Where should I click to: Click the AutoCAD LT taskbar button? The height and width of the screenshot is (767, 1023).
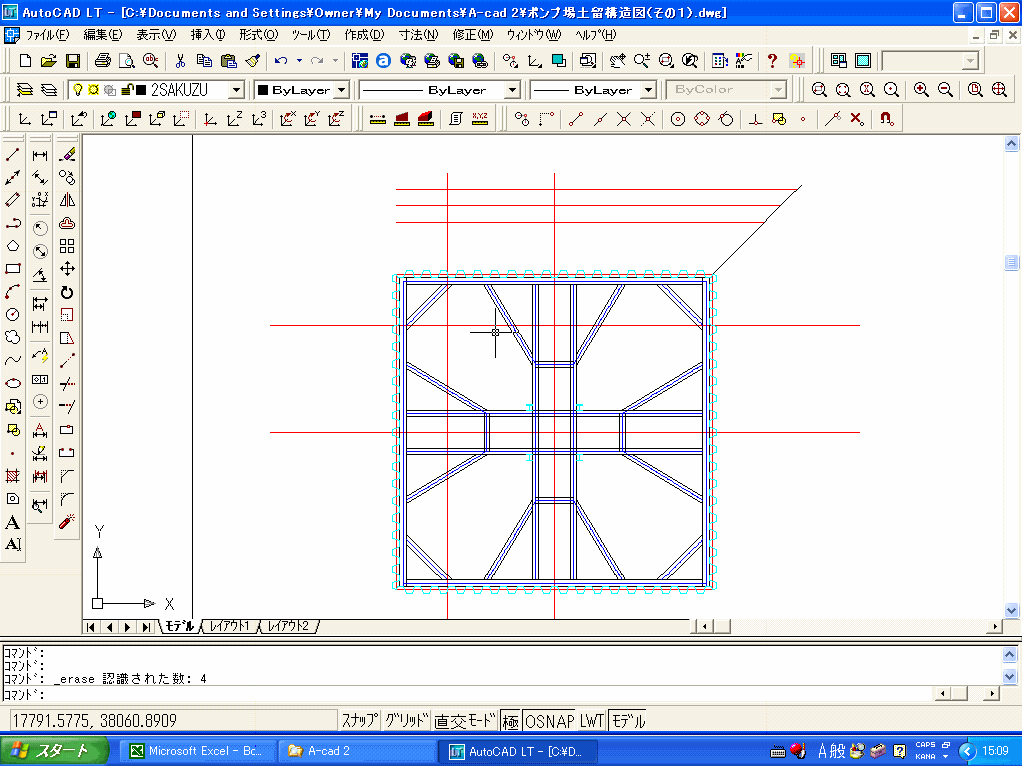pyautogui.click(x=517, y=751)
